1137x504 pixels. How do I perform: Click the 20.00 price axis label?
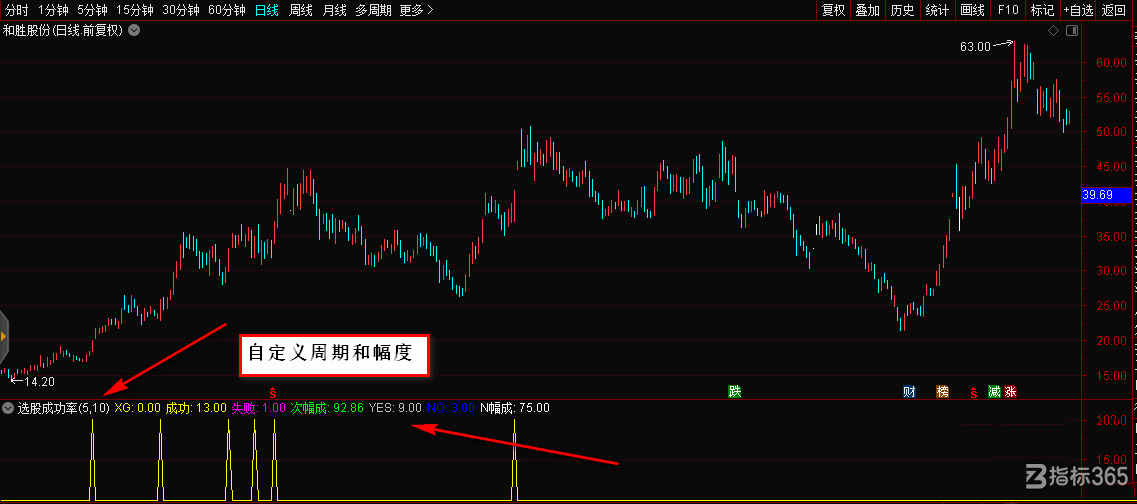[x=1111, y=341]
